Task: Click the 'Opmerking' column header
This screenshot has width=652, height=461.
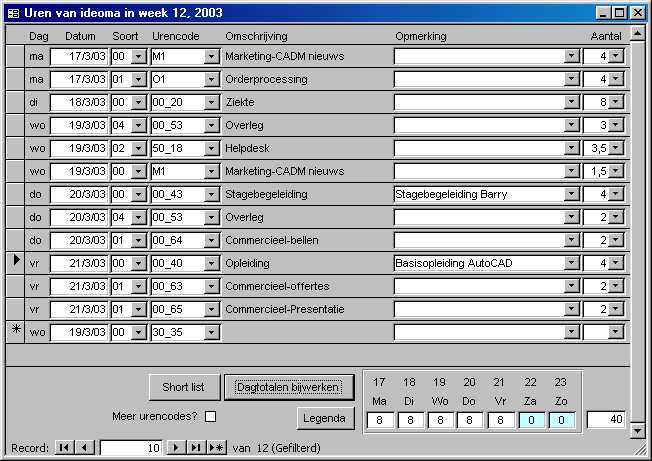Action: click(421, 36)
